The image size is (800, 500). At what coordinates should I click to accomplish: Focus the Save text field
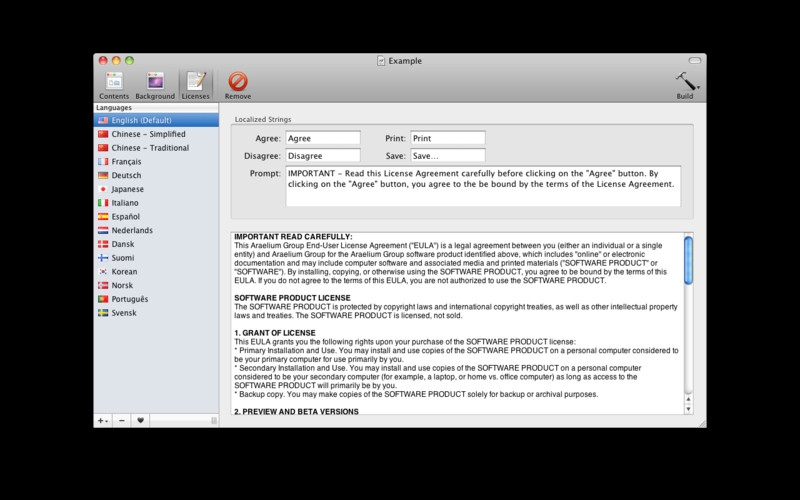pos(447,156)
